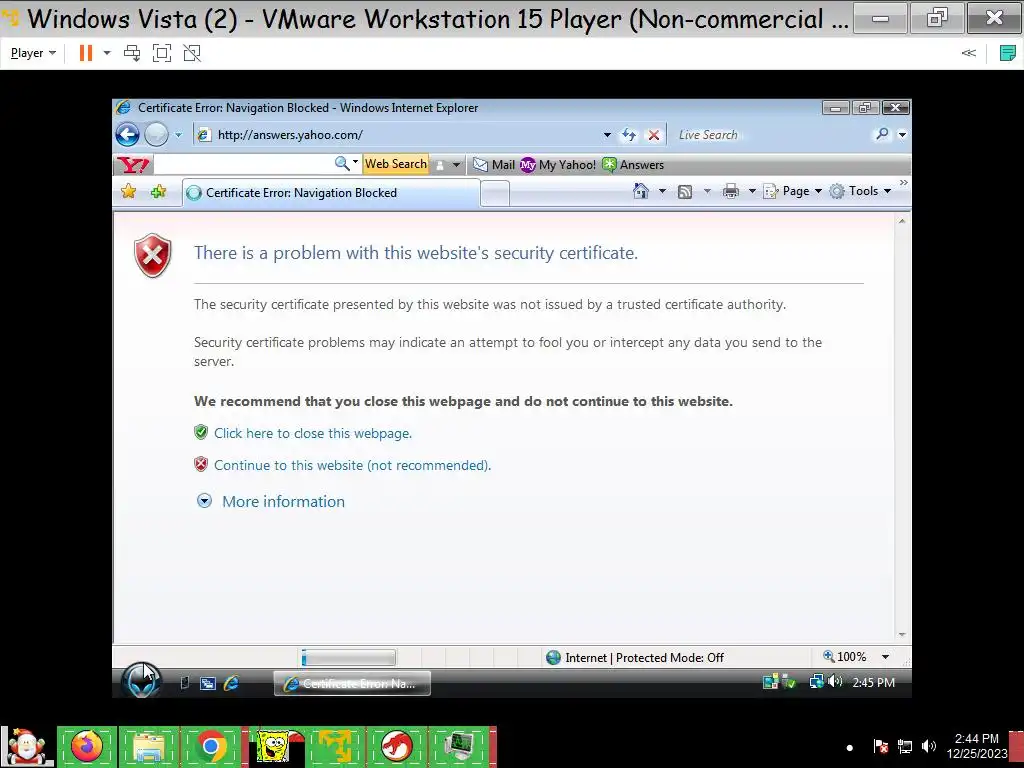
Task: Expand the dropdown next to the user icon
Action: (456, 165)
